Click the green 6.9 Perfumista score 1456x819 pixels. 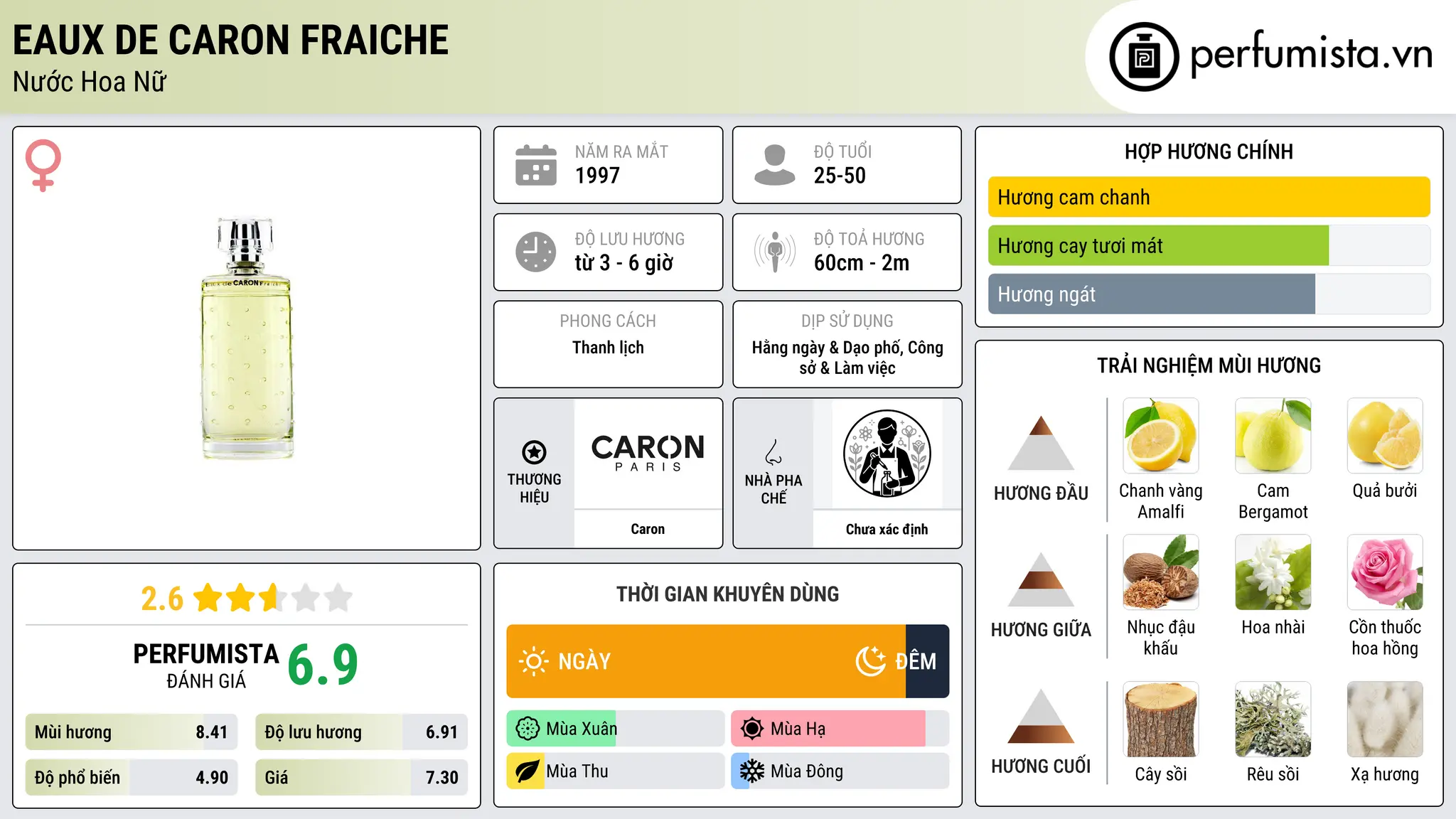pyautogui.click(x=323, y=665)
